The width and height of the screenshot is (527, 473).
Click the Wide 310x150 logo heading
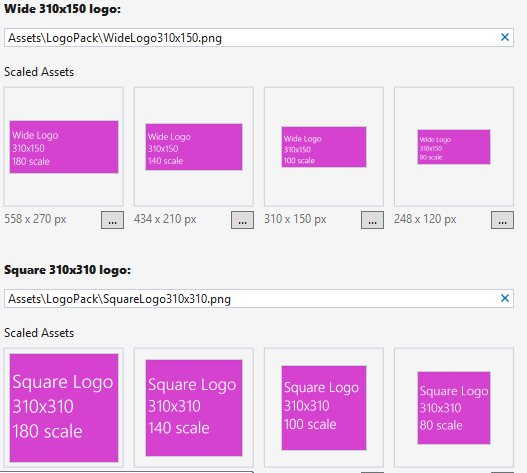(x=63, y=9)
